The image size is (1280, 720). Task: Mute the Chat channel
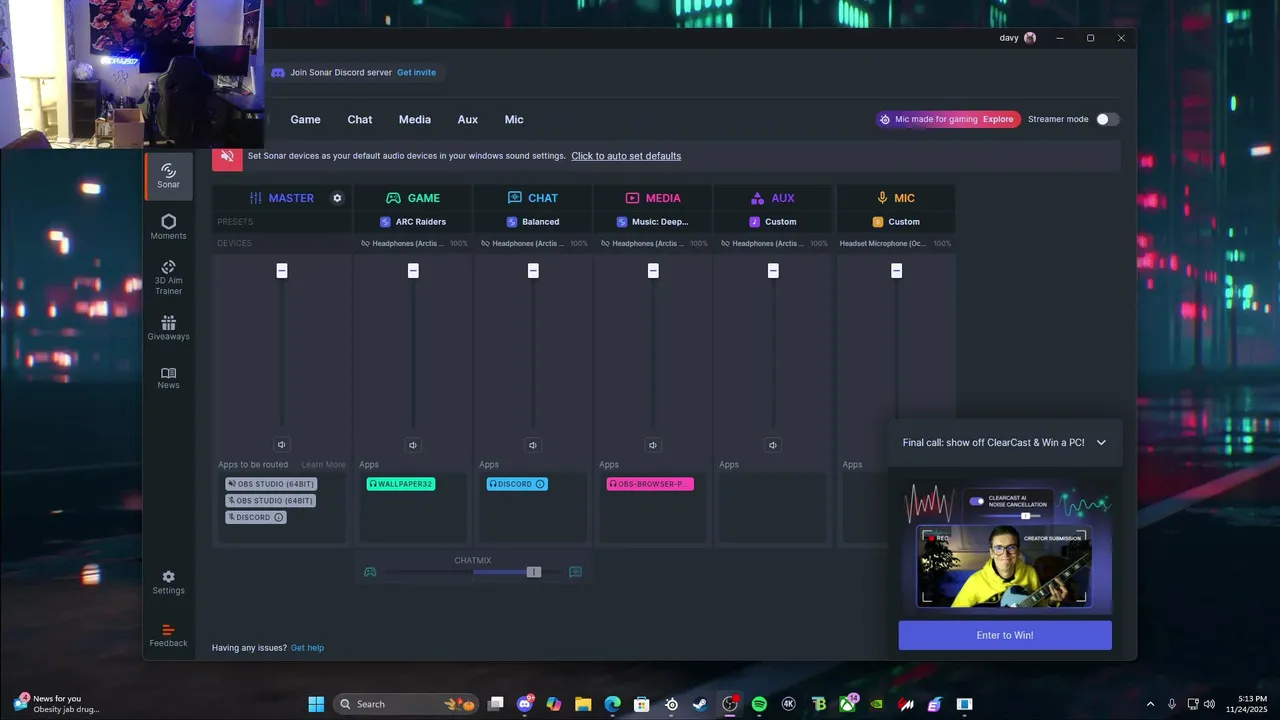[x=533, y=445]
